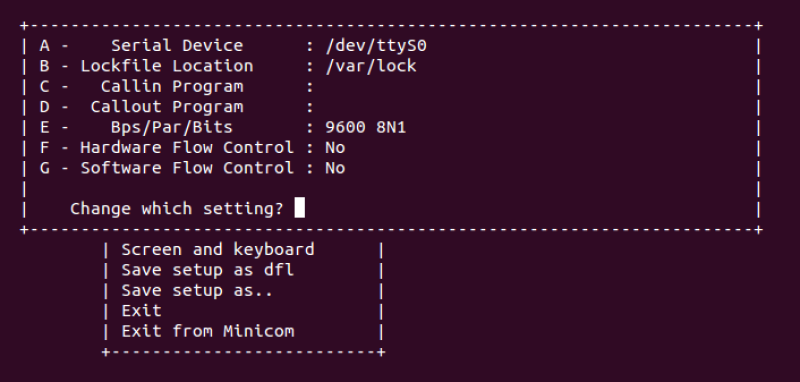The width and height of the screenshot is (800, 382).
Task: Toggle Hardware Flow Control option
Action: (192, 148)
